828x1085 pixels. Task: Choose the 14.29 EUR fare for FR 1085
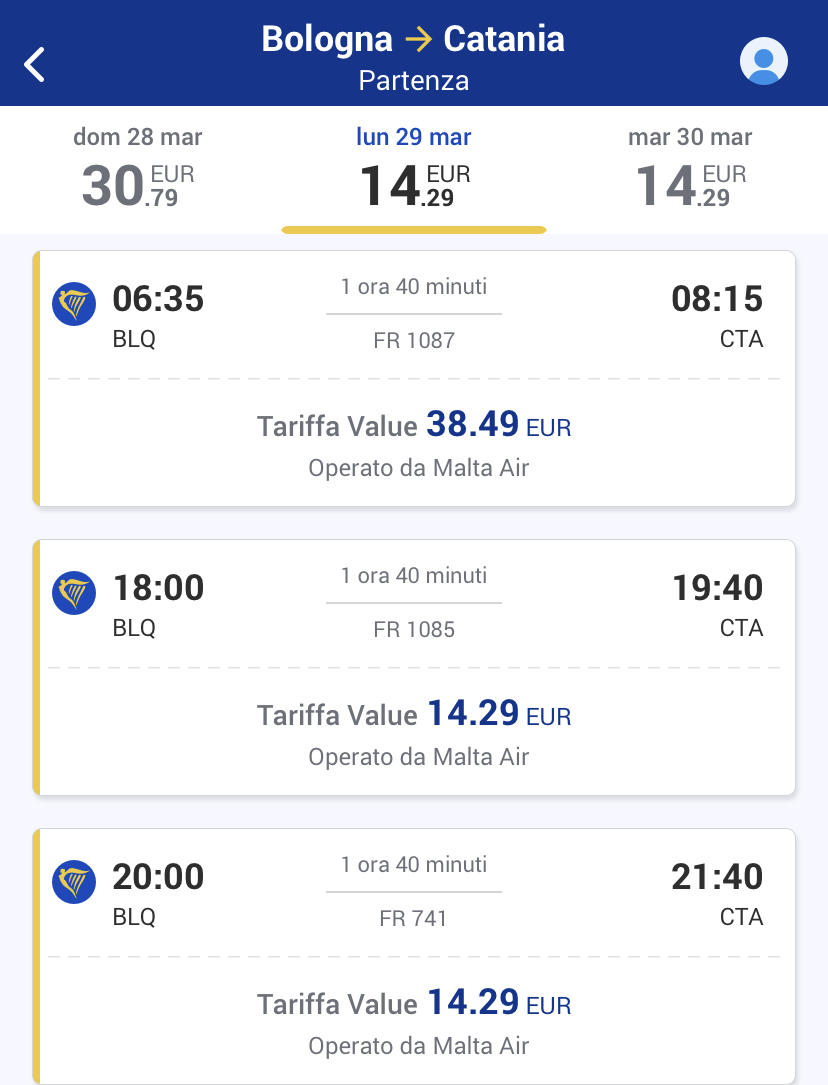click(x=414, y=716)
